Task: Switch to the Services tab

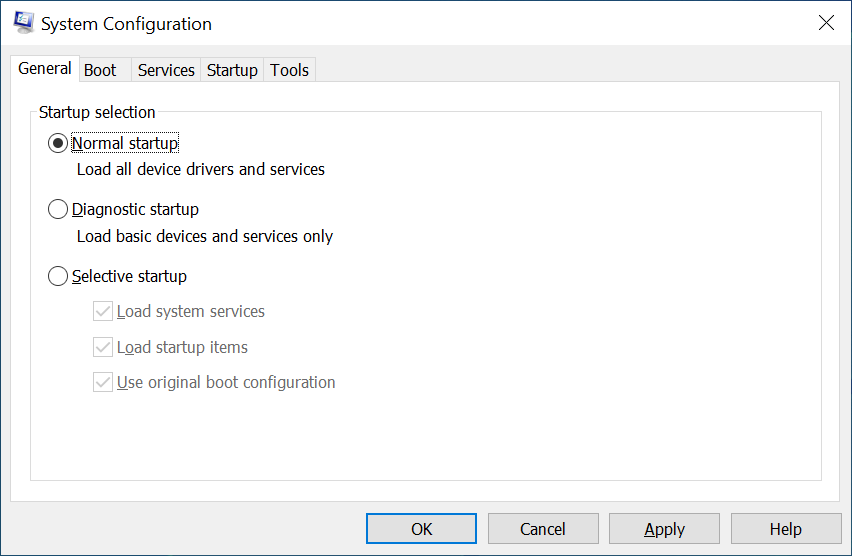Action: [166, 70]
